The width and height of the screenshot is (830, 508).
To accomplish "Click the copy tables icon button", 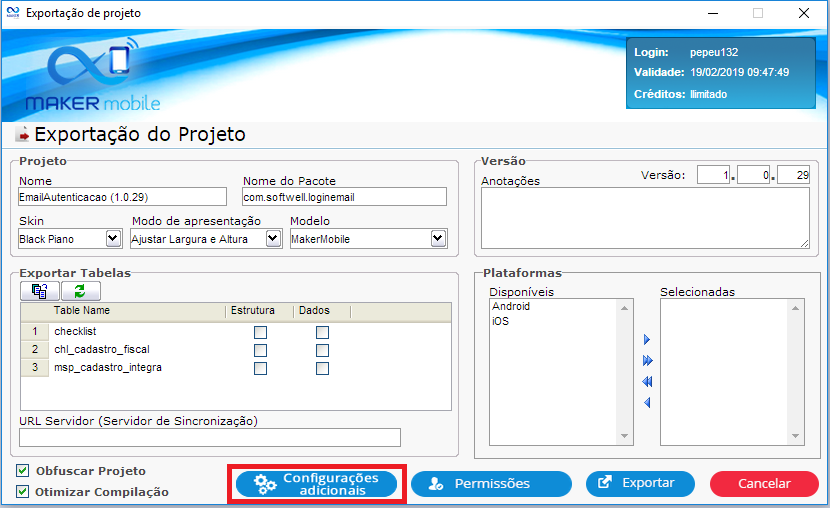I will (40, 291).
